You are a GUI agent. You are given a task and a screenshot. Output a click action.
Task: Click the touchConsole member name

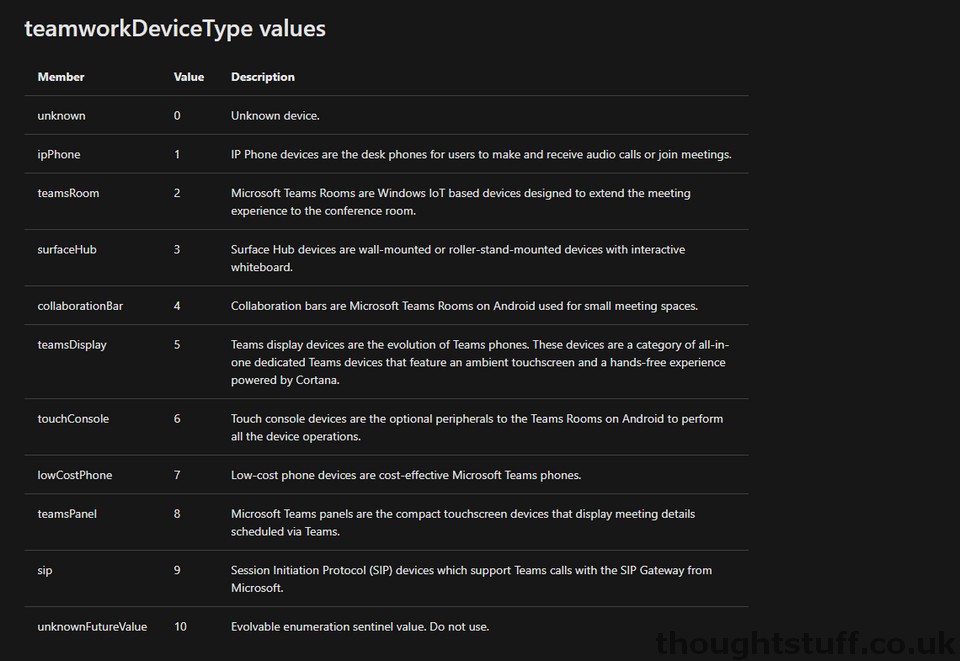(x=73, y=419)
